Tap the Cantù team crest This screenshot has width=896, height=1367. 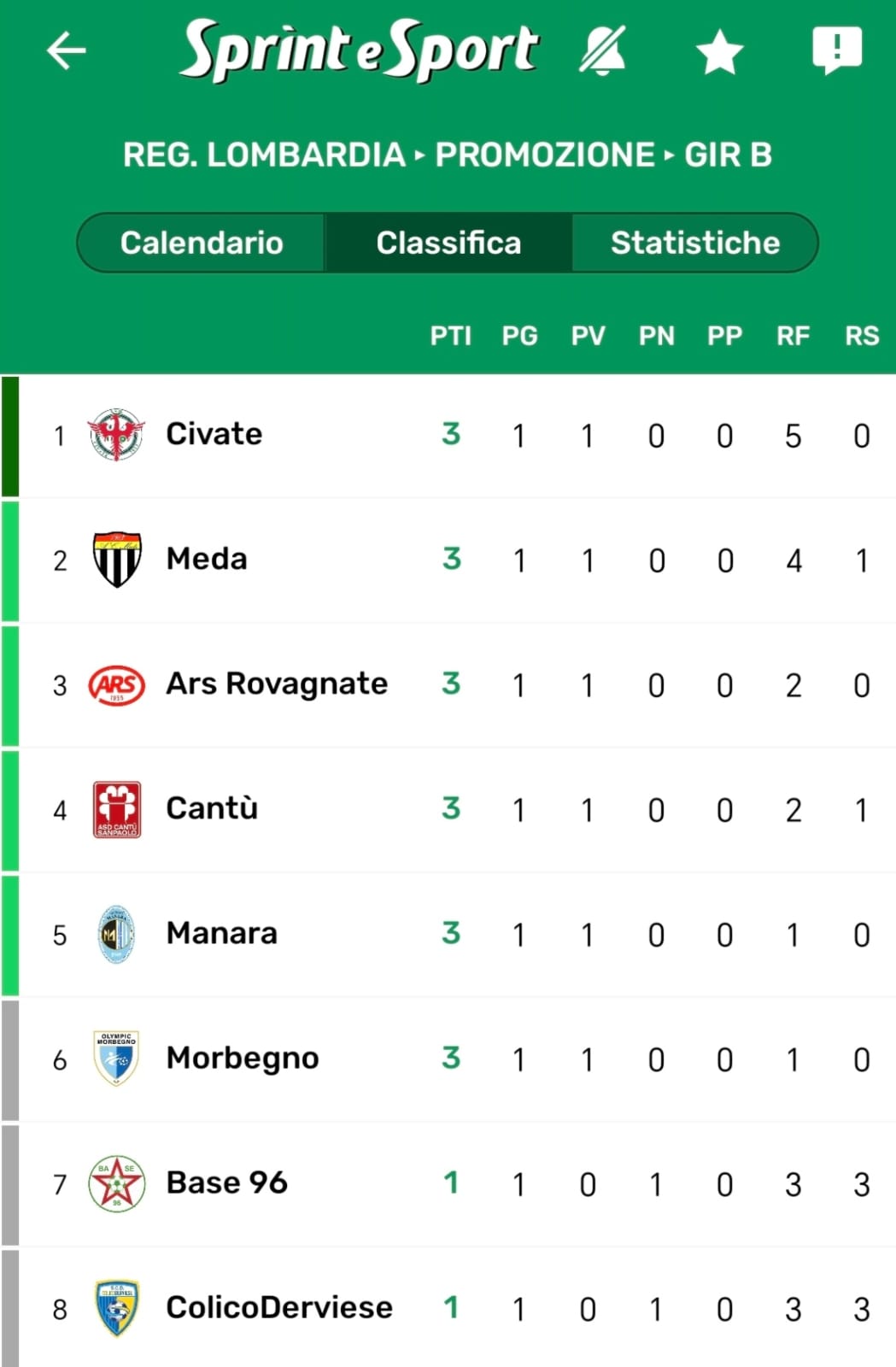point(117,809)
